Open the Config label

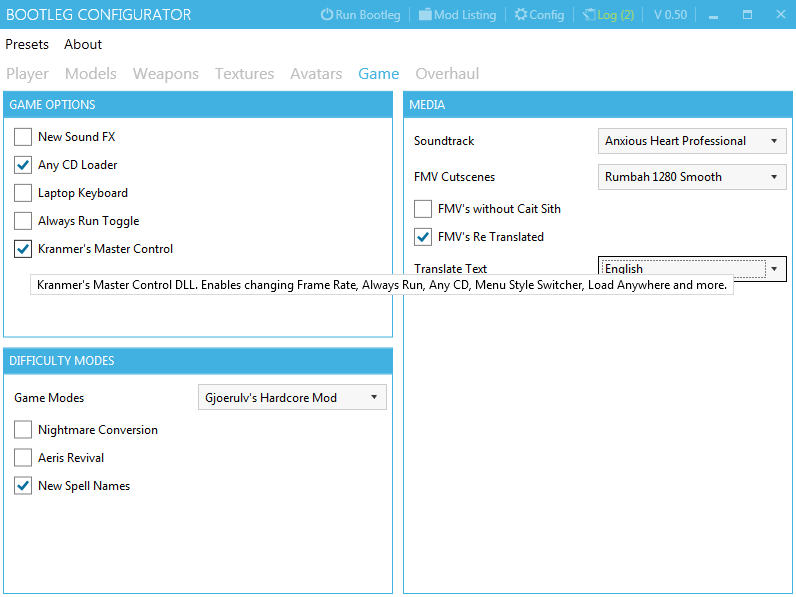coord(547,15)
